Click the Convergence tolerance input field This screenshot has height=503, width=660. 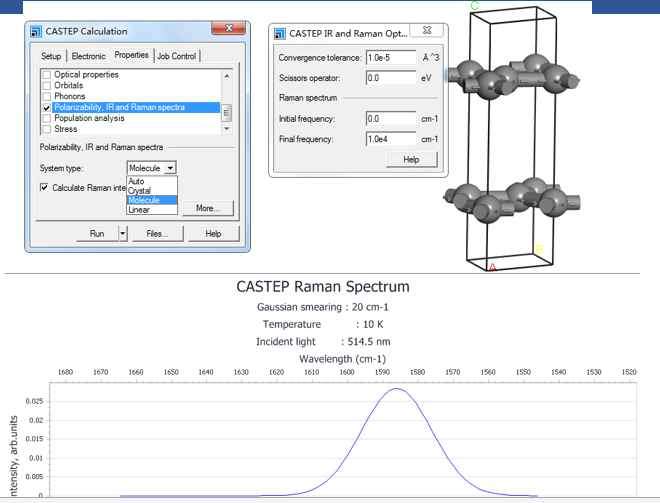click(x=392, y=59)
